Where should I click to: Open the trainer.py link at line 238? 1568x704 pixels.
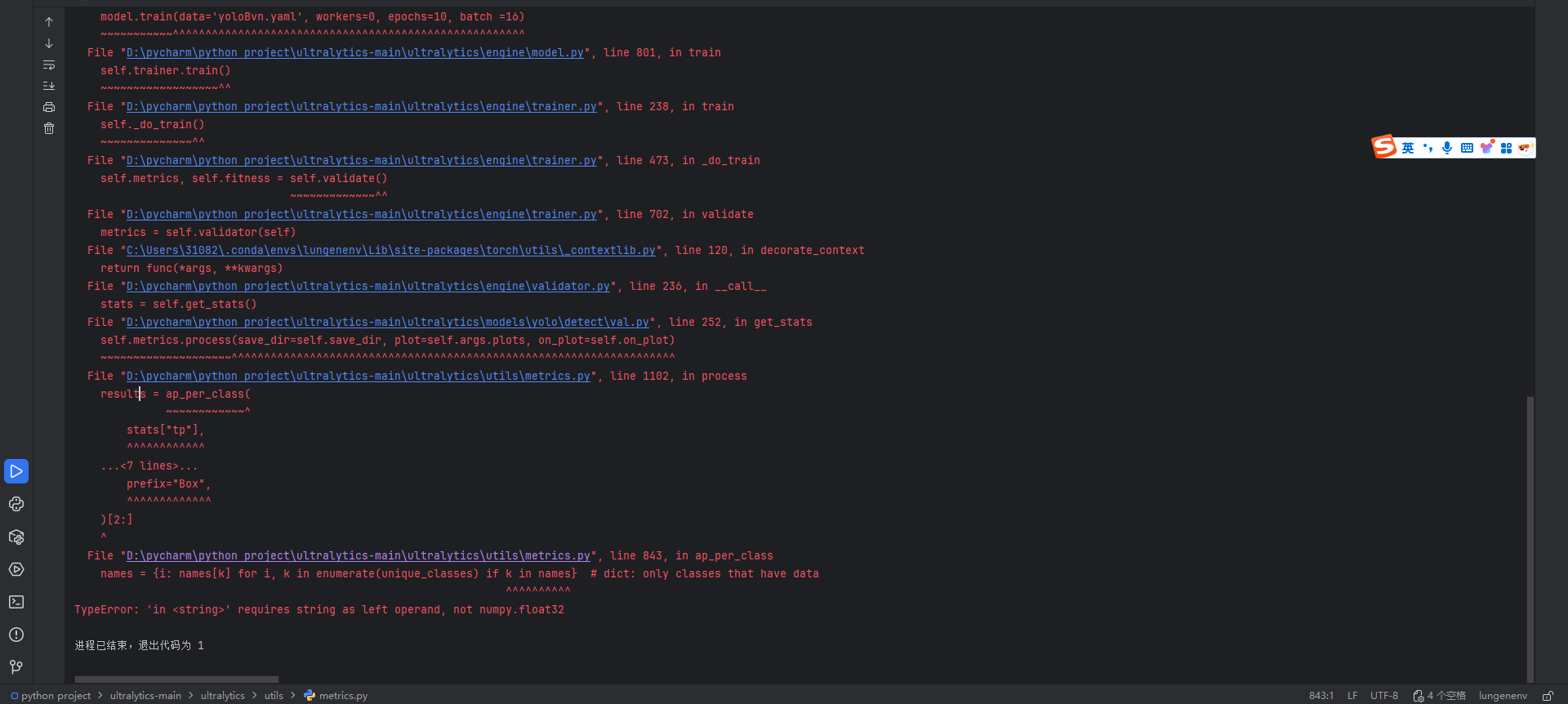[362, 106]
